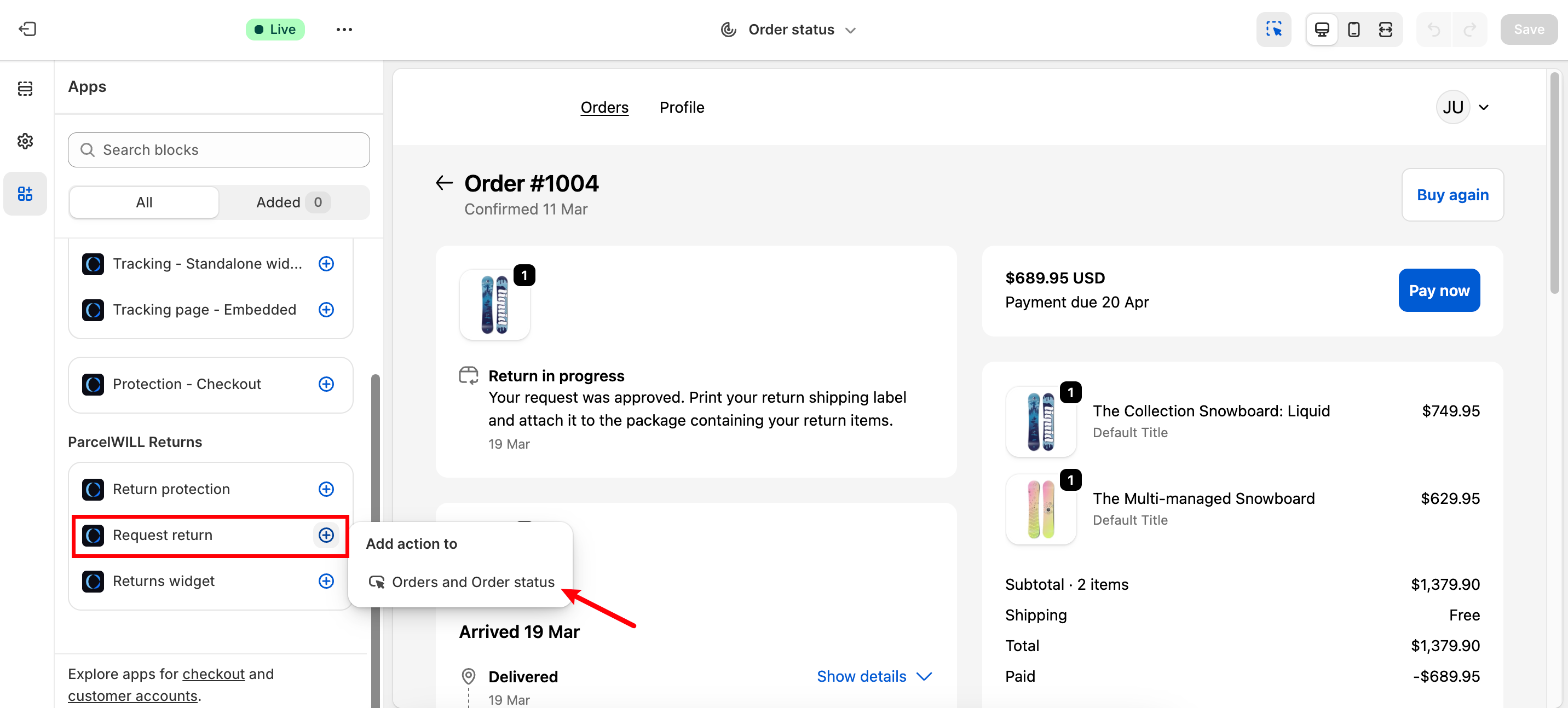The image size is (1568, 708).
Task: Add the Return protection block
Action: click(x=326, y=489)
